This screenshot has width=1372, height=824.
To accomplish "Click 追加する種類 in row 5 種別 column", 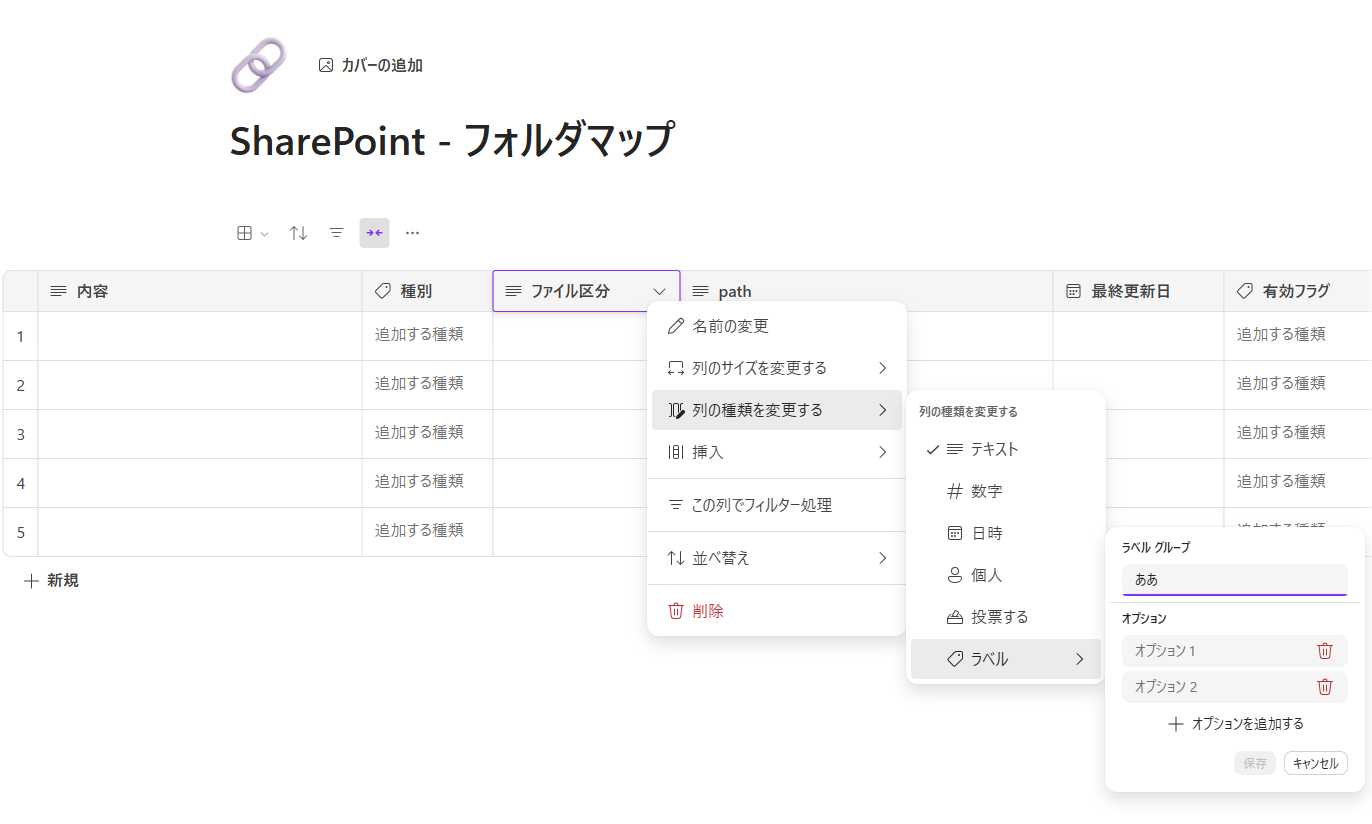I will tap(419, 530).
